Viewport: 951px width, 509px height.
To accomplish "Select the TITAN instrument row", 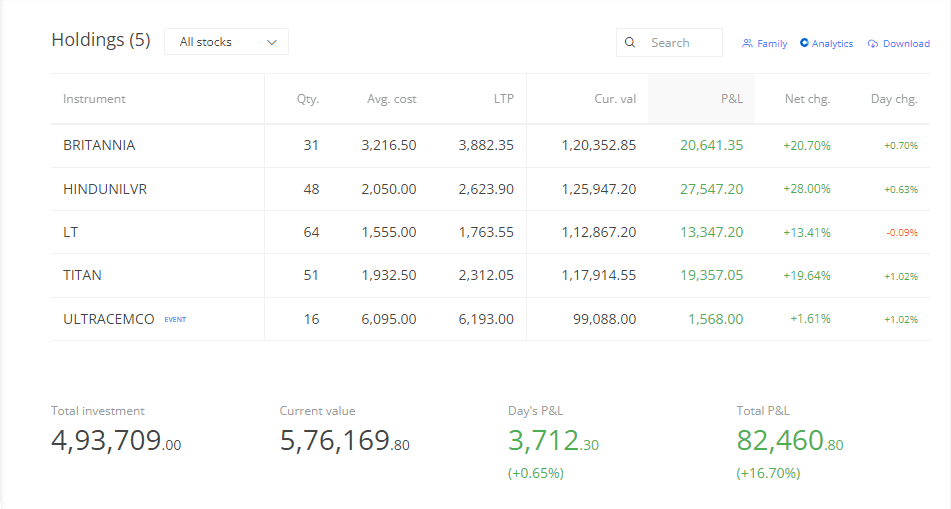I will [x=490, y=275].
